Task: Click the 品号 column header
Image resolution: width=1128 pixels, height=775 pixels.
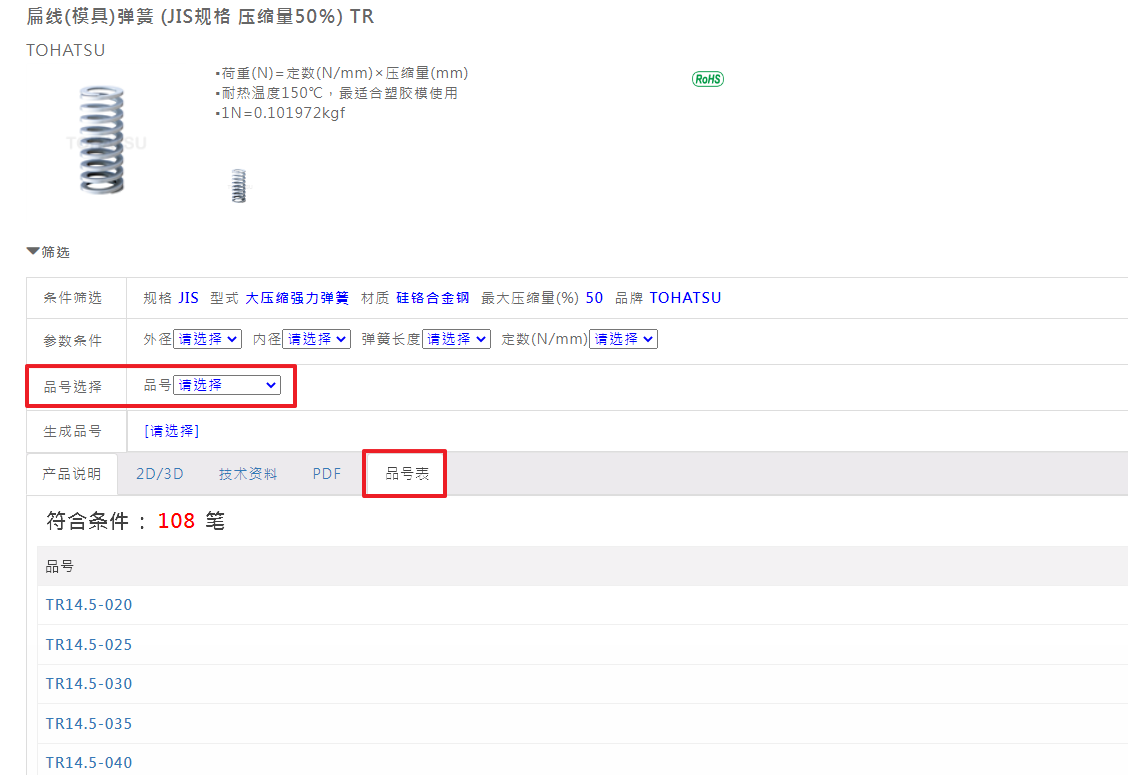Action: point(60,566)
